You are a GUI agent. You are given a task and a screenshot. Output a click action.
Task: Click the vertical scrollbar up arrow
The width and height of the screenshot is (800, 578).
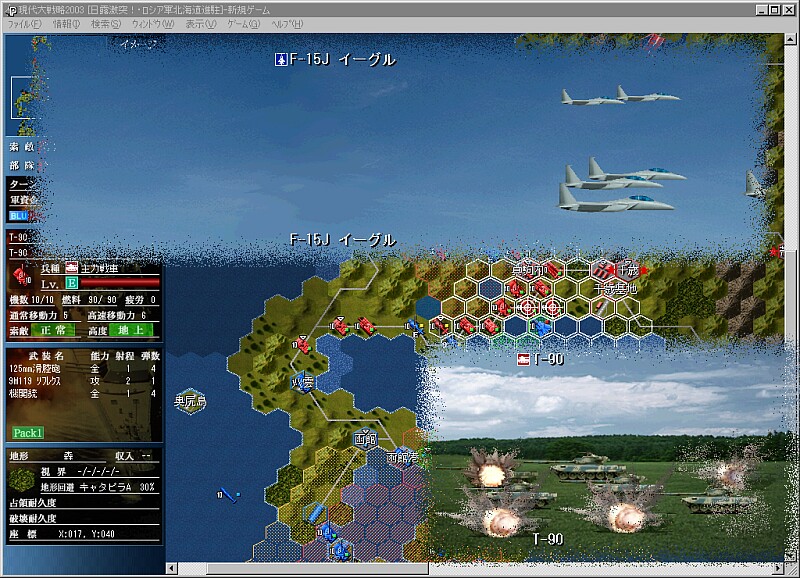[790, 39]
